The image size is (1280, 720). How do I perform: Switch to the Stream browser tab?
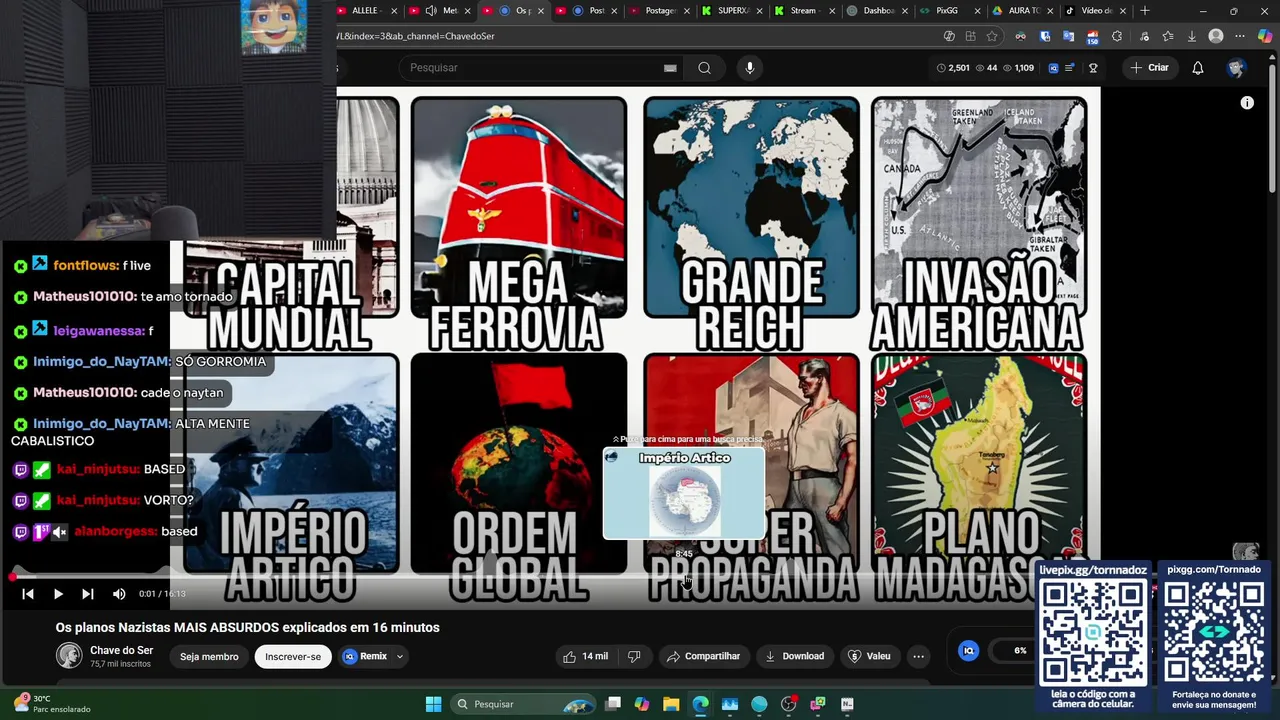click(x=803, y=11)
